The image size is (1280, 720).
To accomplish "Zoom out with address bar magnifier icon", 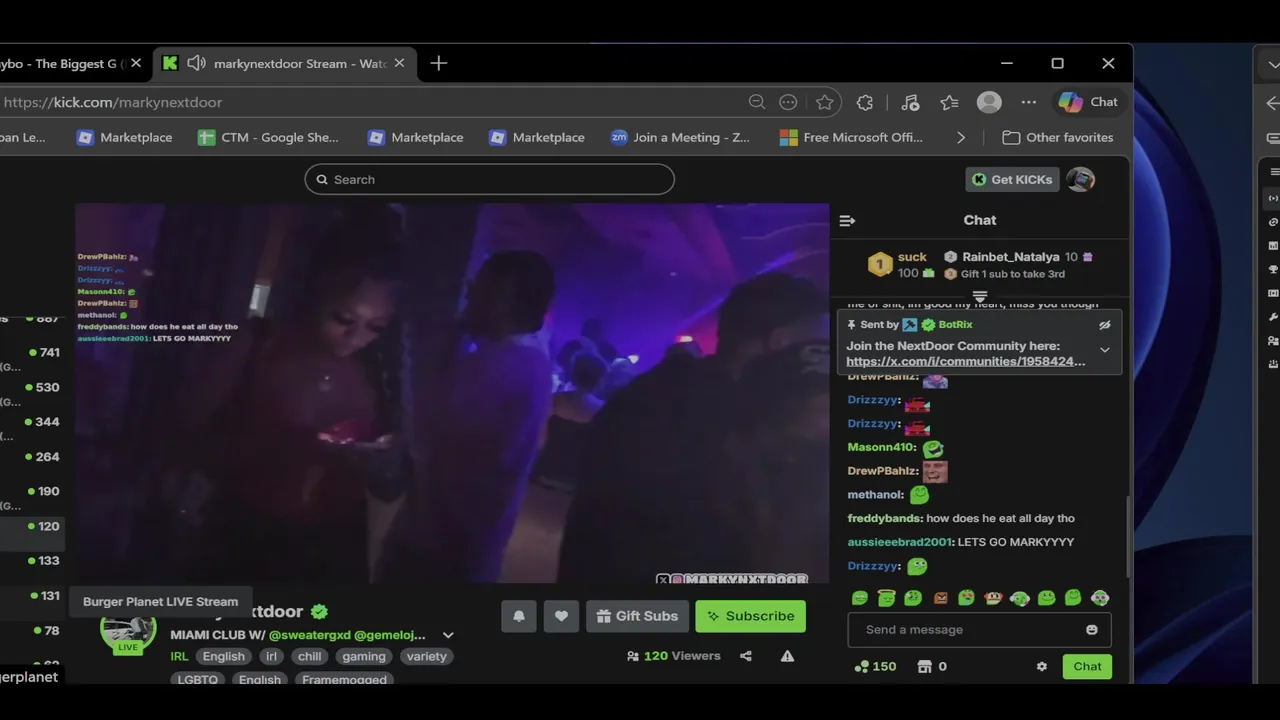I will (757, 102).
